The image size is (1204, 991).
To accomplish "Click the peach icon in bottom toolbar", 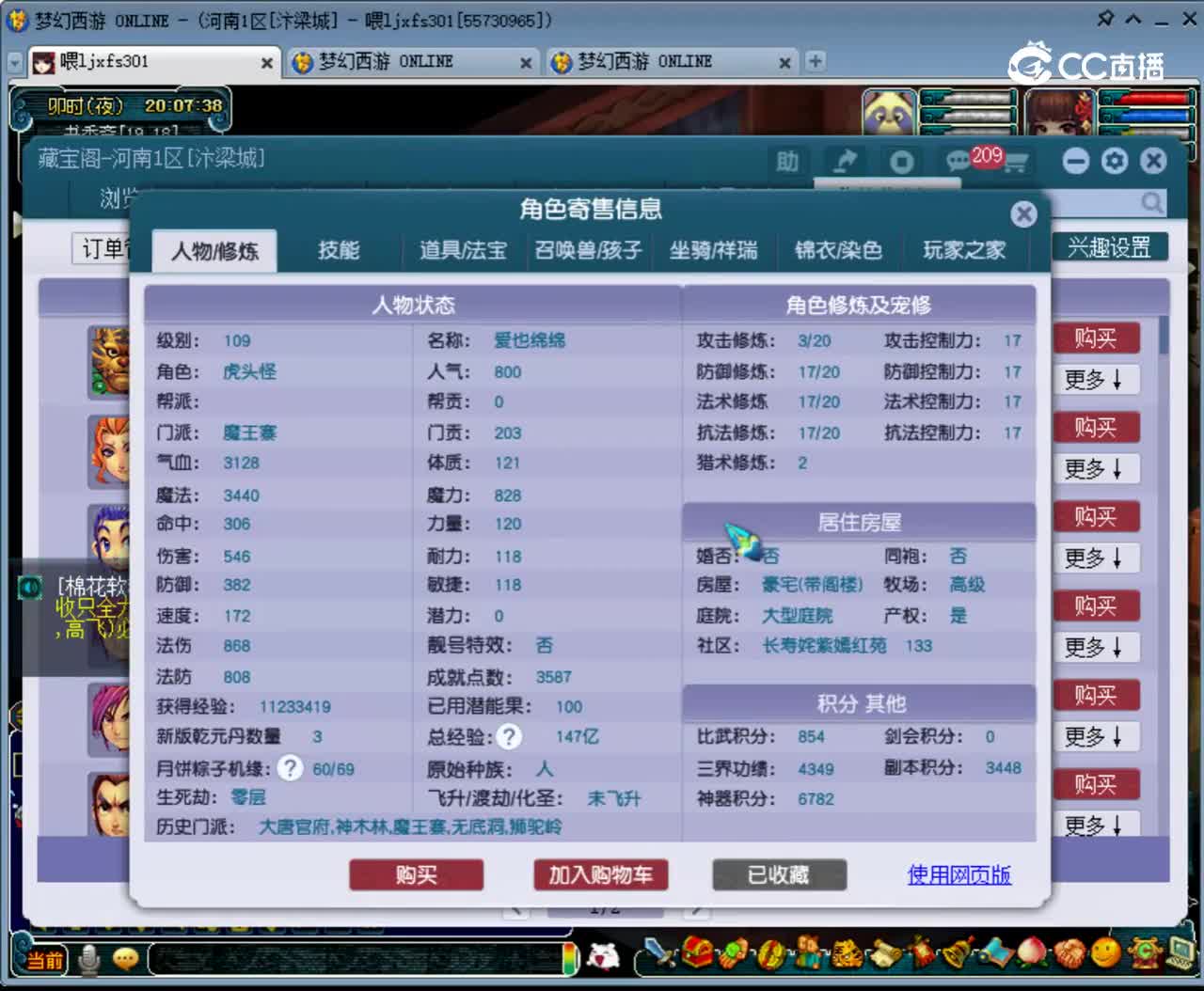I will (1032, 954).
